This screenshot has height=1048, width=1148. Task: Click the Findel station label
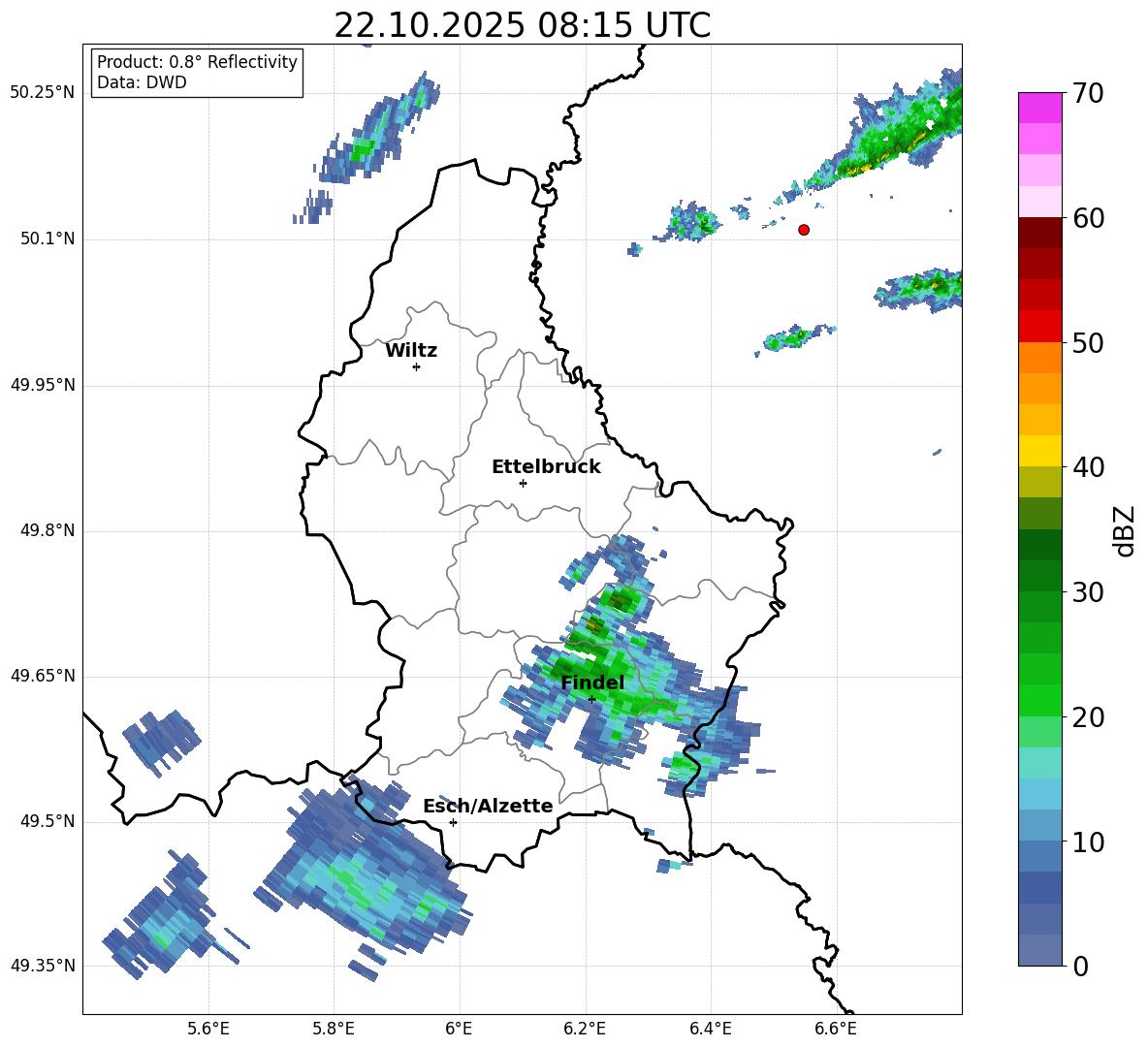[x=592, y=683]
